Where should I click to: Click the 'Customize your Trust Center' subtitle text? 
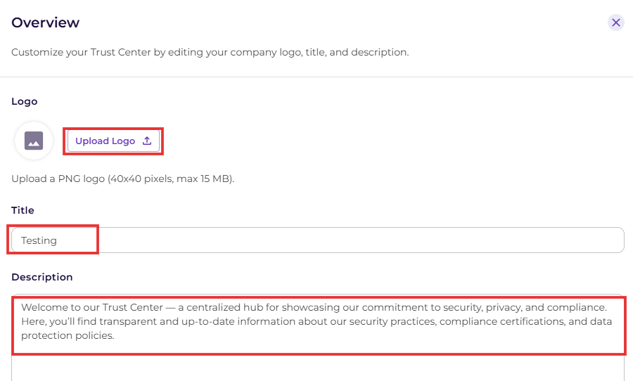pos(210,52)
